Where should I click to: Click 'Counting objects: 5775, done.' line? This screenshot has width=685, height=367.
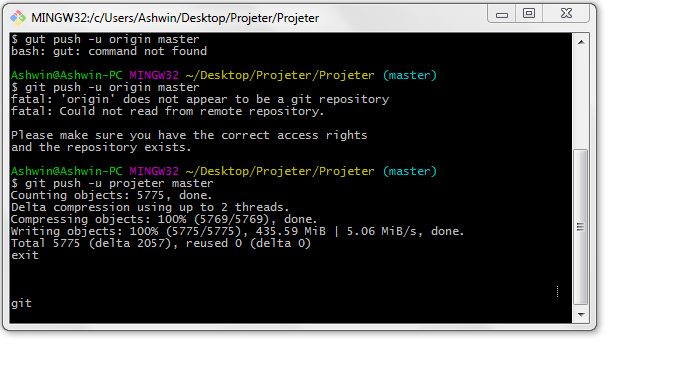pos(111,195)
